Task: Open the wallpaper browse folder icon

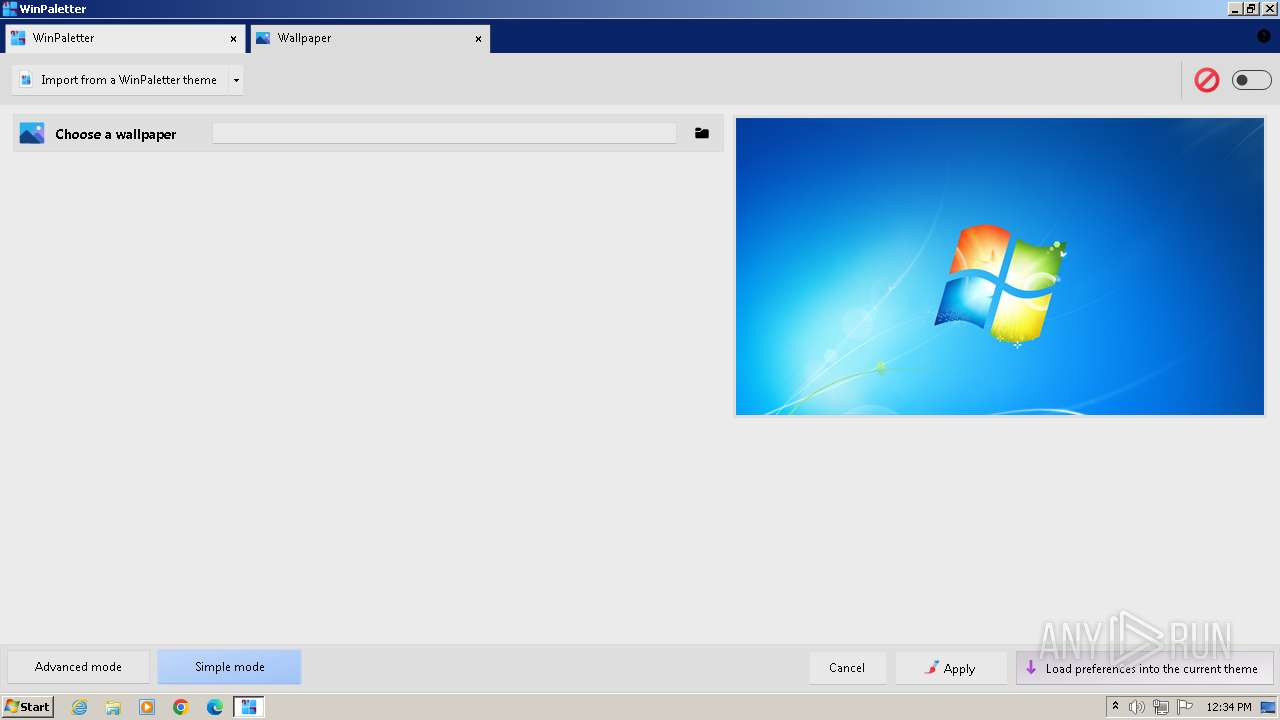Action: [x=702, y=133]
